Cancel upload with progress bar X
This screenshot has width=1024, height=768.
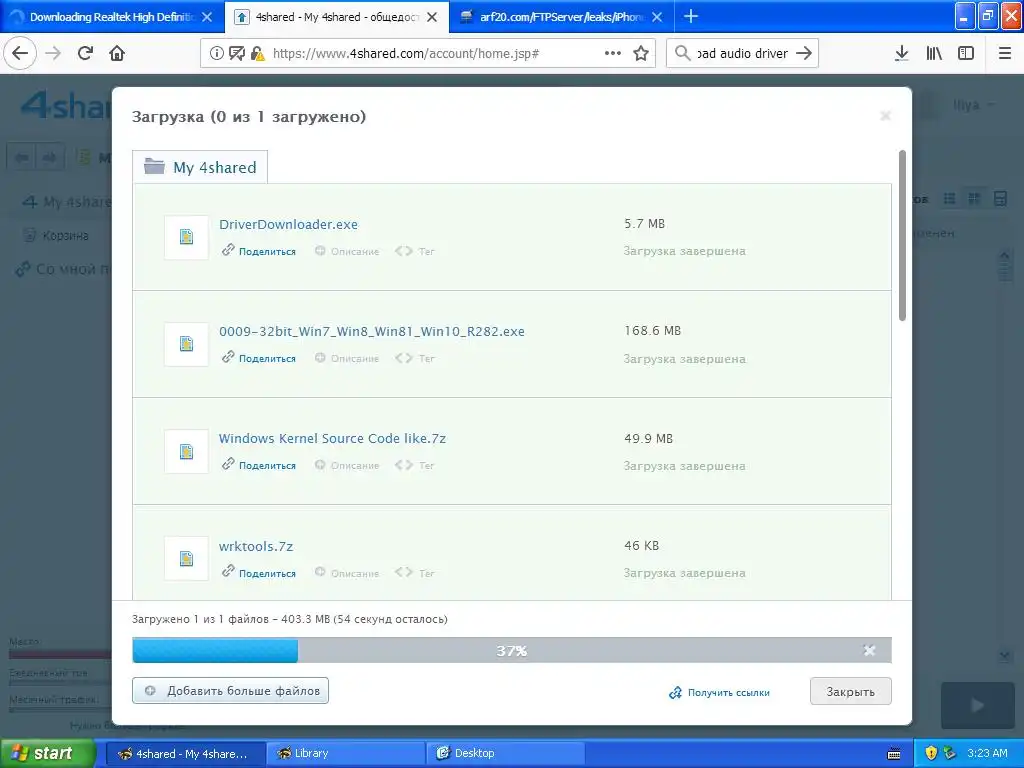tap(869, 650)
